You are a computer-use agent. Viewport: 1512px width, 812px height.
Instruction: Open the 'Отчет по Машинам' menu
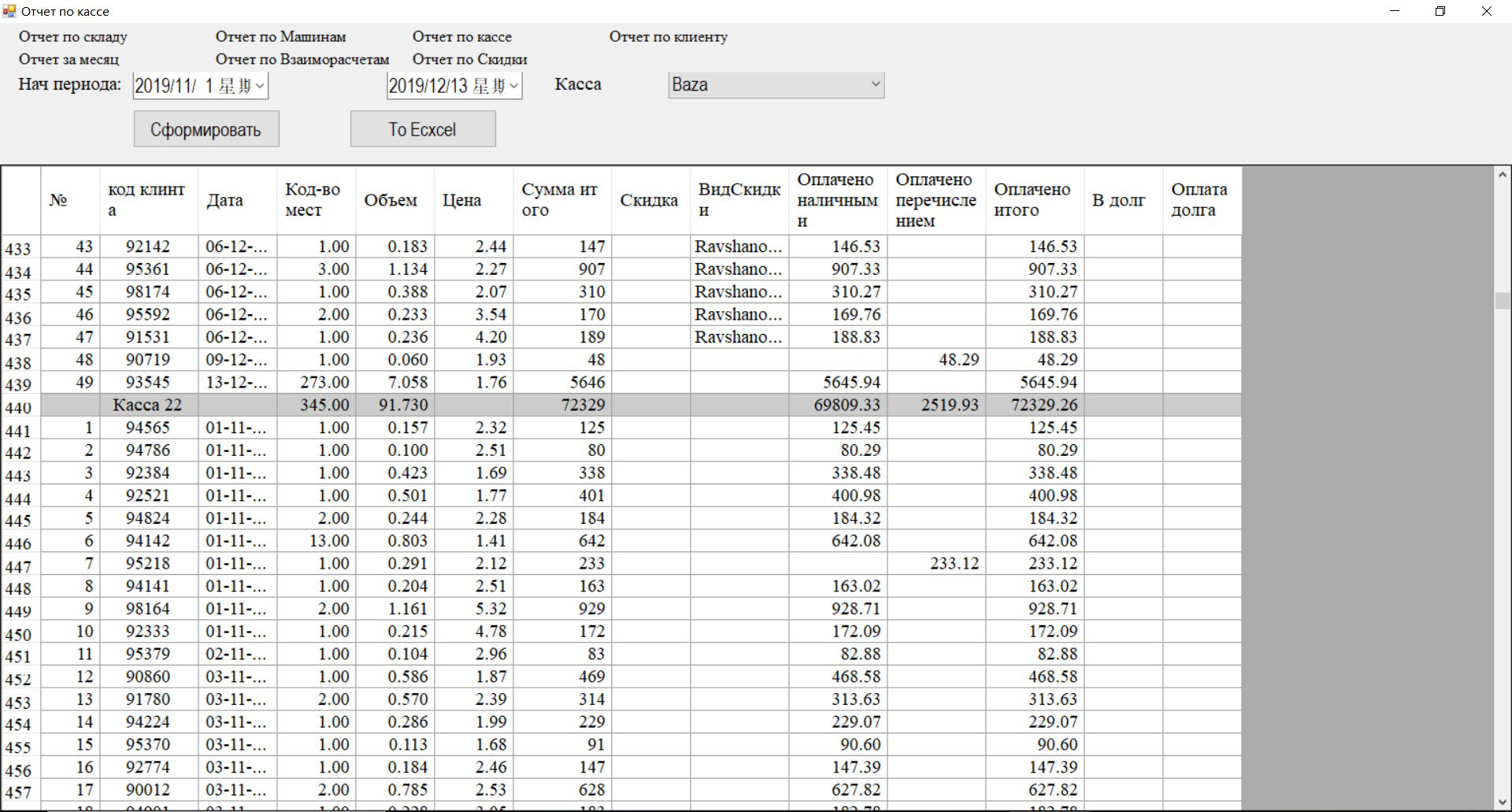coord(280,37)
